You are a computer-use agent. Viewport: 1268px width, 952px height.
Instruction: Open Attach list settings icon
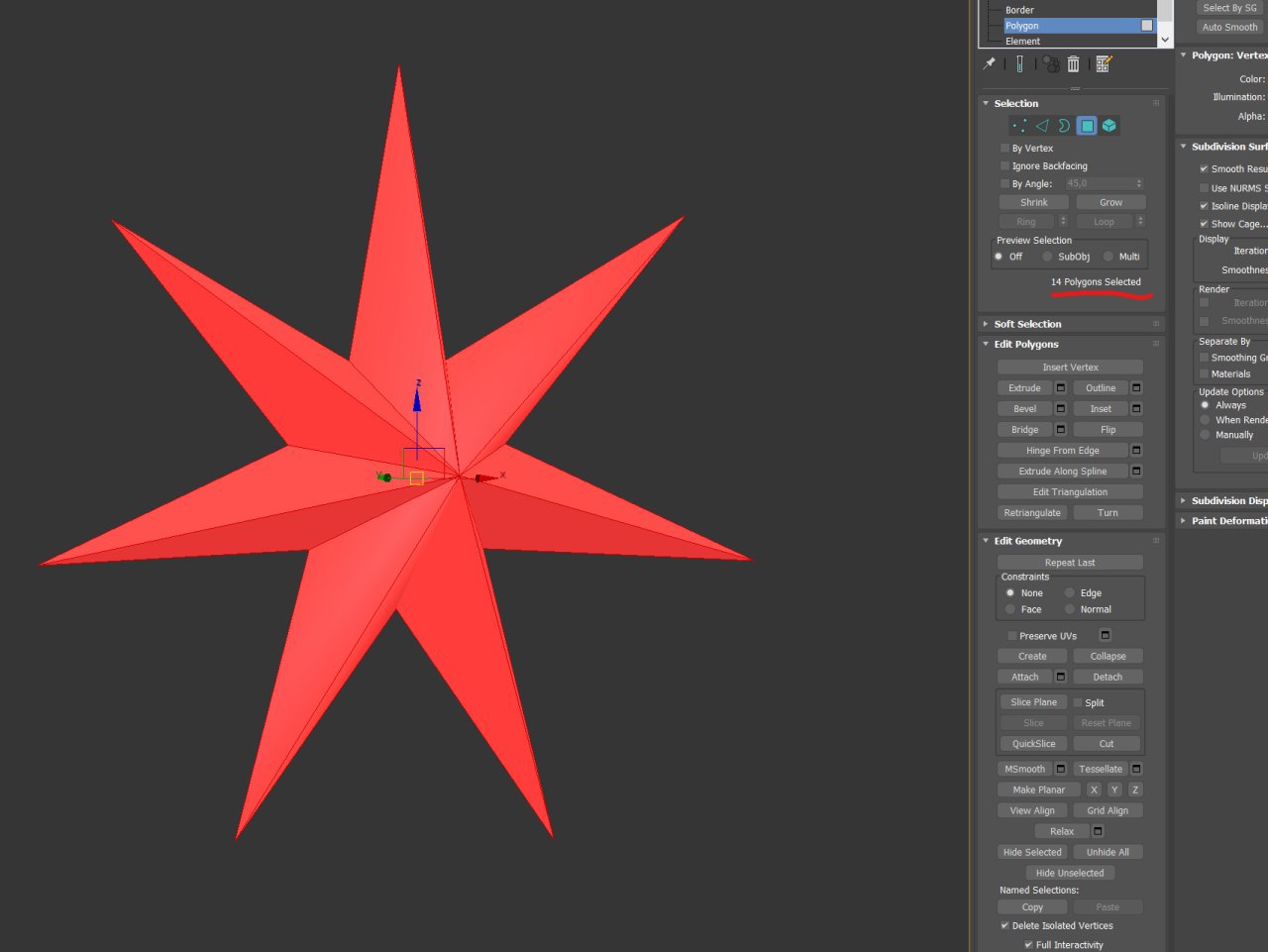tap(1060, 678)
